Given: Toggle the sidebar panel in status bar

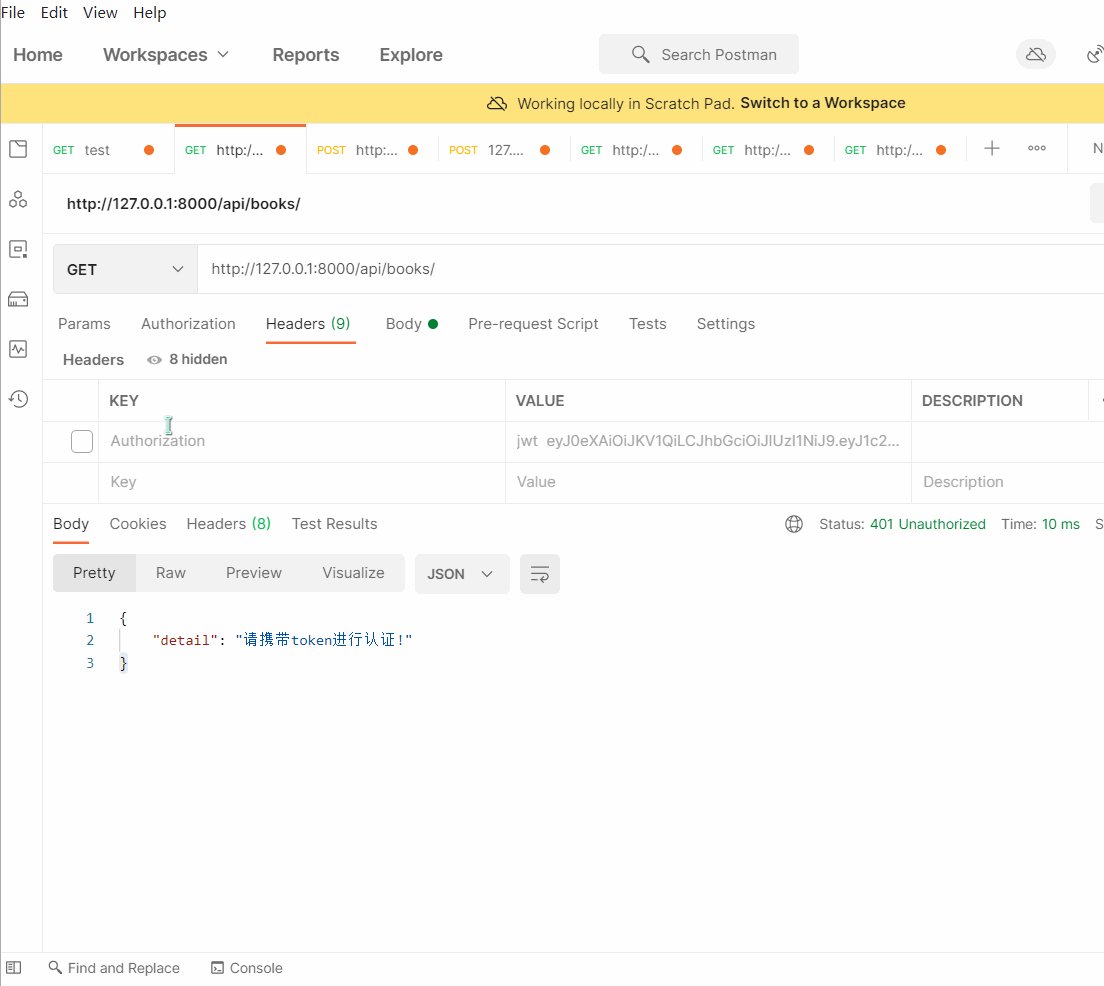Looking at the screenshot, I should (x=14, y=968).
